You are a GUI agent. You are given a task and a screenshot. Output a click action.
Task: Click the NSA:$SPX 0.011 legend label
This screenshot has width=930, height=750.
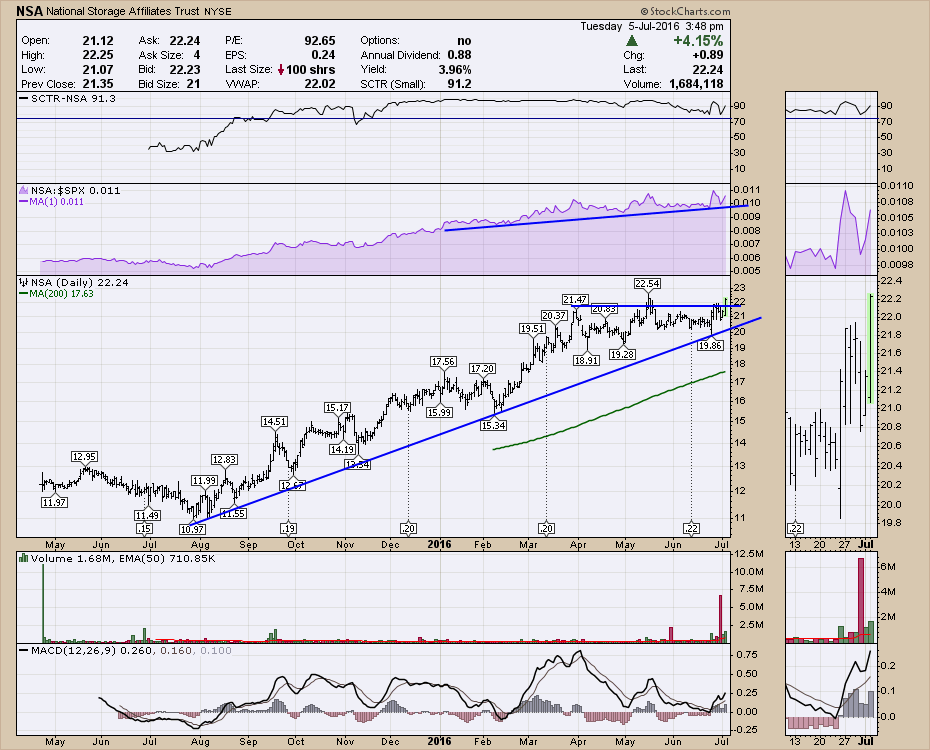pos(75,190)
